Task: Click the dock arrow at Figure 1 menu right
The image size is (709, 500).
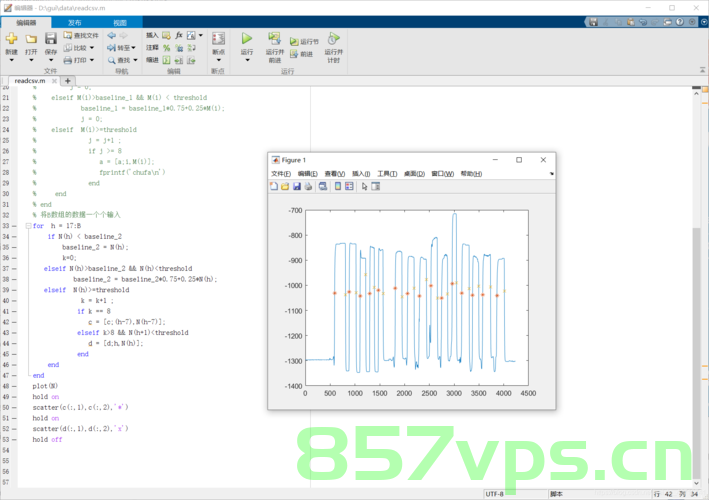Action: tap(552, 174)
